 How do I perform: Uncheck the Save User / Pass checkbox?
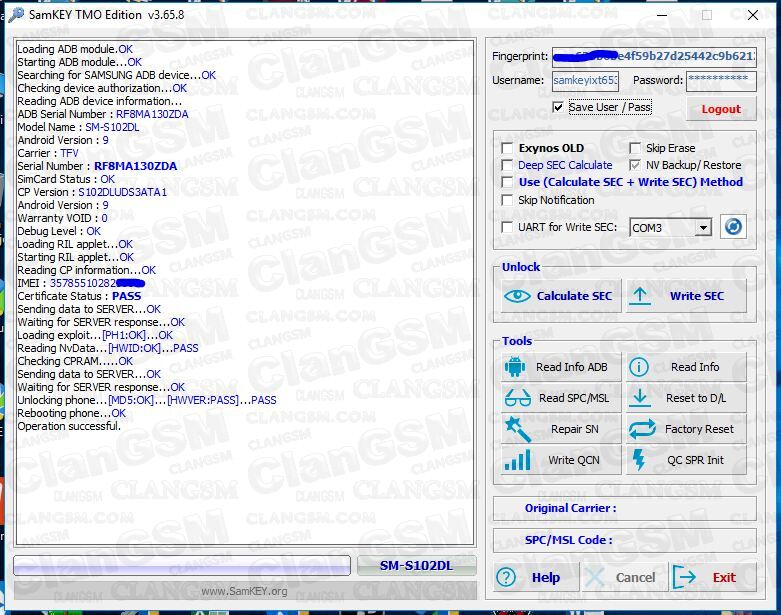point(558,107)
